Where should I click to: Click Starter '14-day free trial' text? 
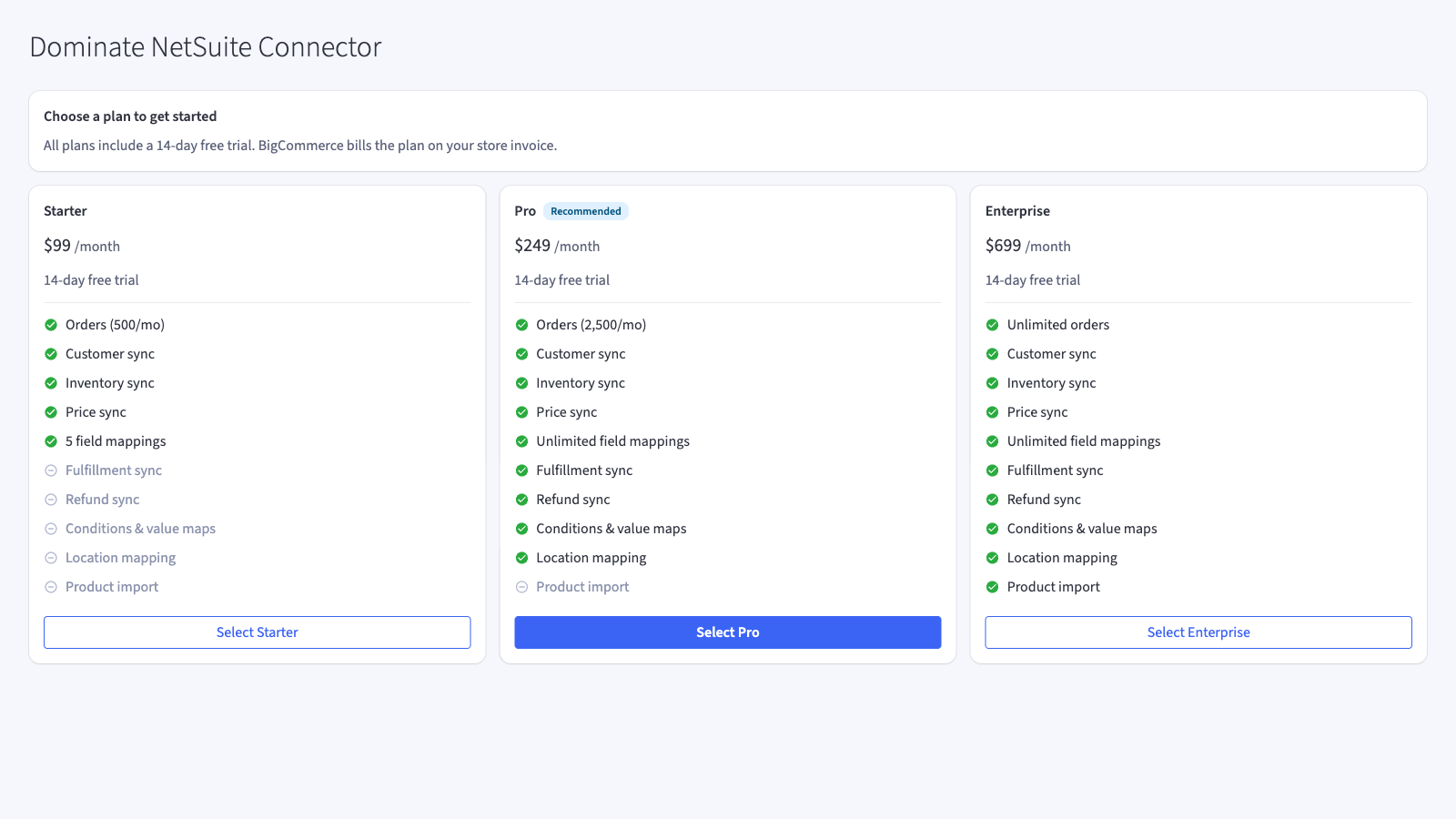click(91, 280)
